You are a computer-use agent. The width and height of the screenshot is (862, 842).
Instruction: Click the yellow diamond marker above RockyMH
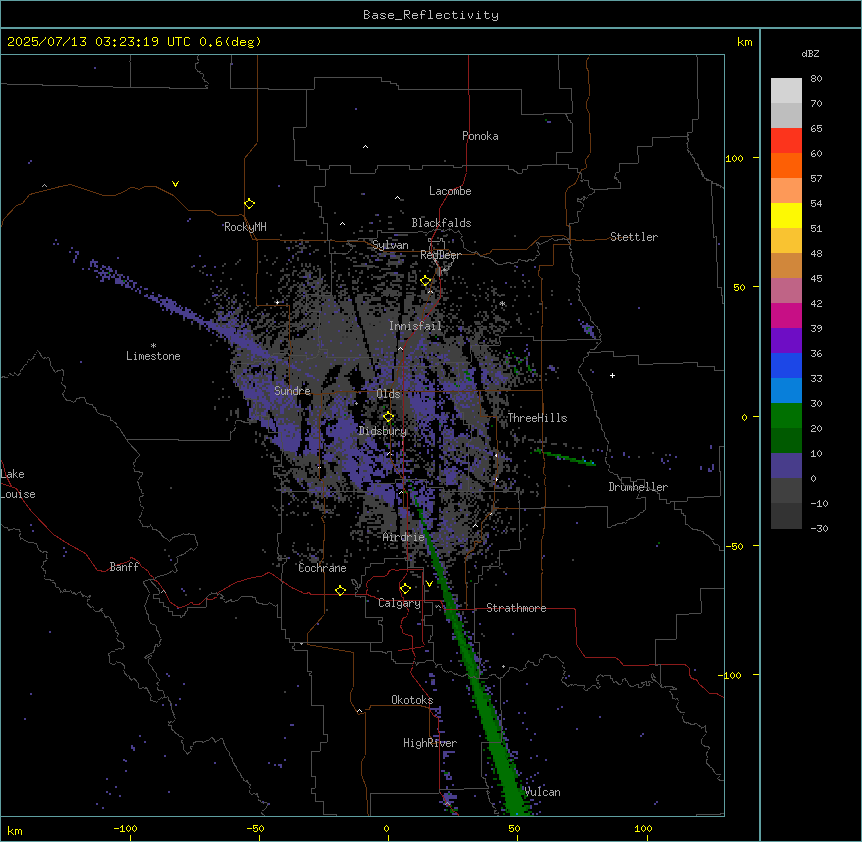pyautogui.click(x=249, y=203)
